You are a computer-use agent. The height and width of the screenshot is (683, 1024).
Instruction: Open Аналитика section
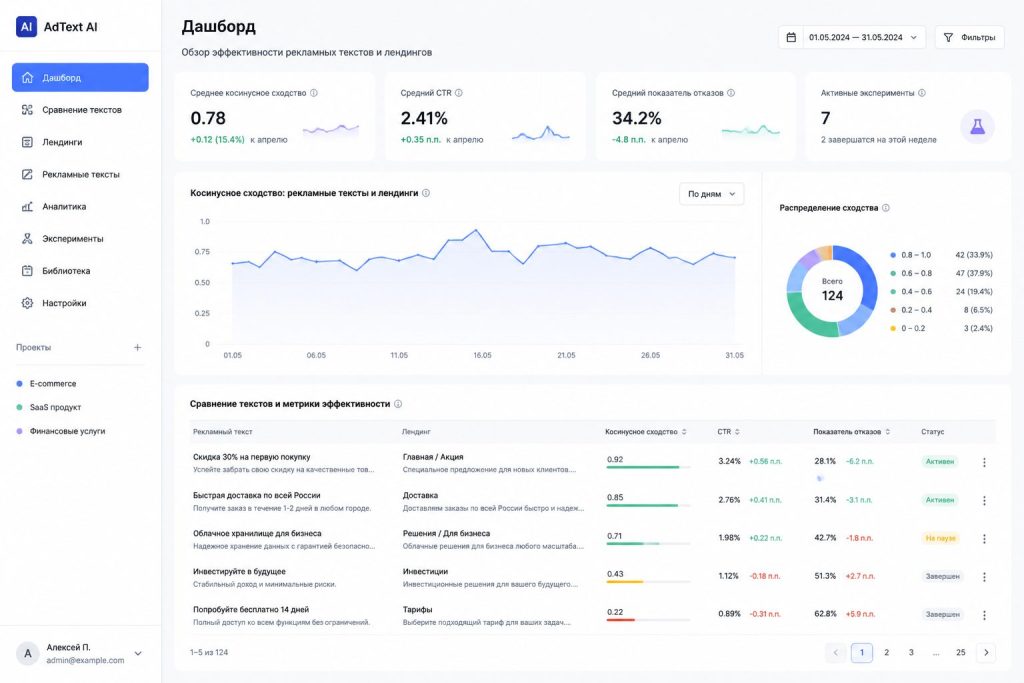point(80,206)
